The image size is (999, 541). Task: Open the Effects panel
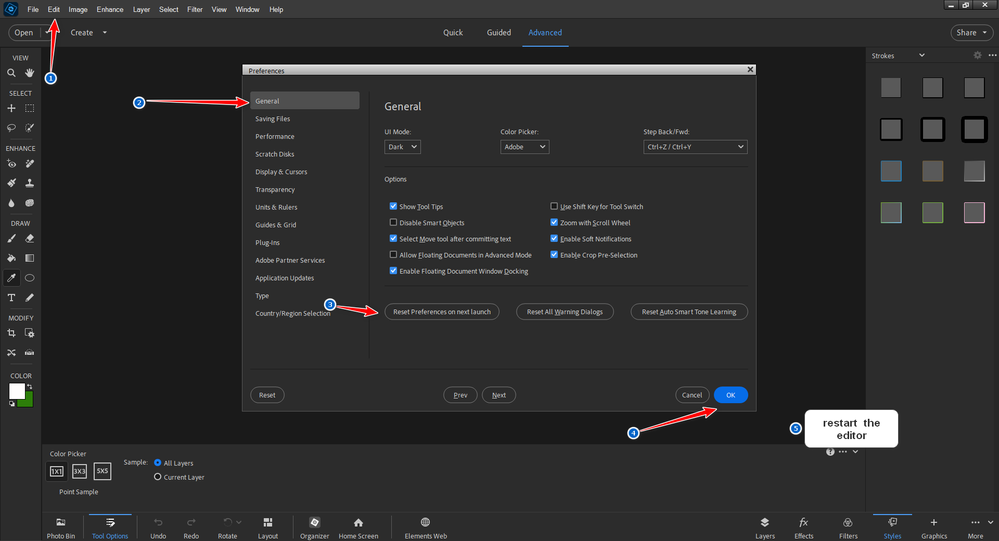point(803,528)
